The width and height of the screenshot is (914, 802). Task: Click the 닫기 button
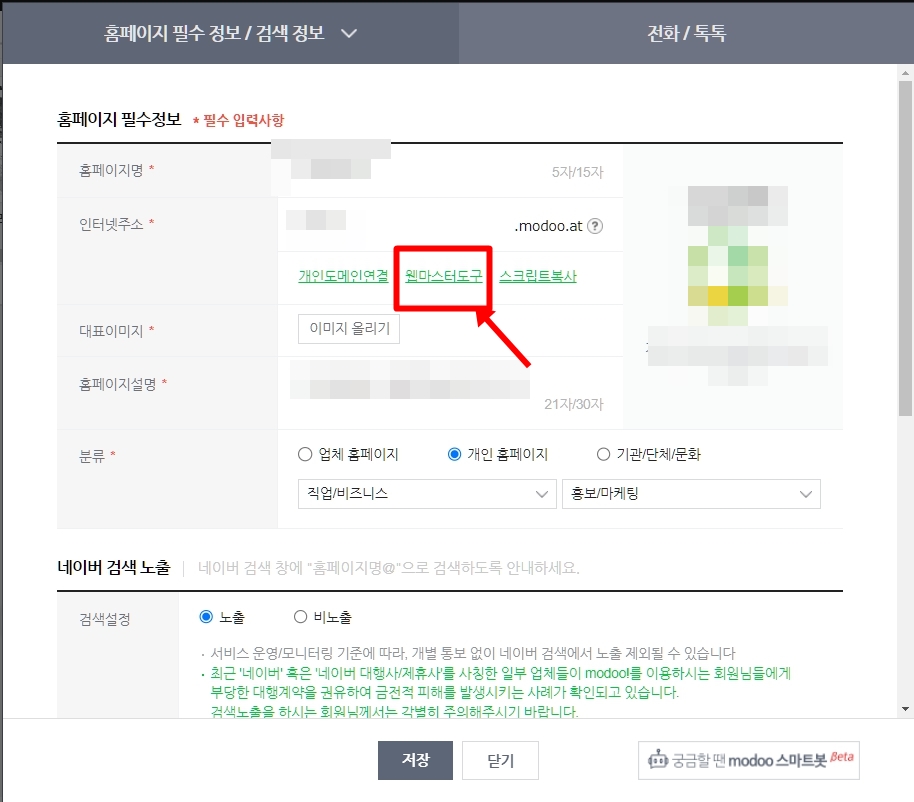(500, 760)
